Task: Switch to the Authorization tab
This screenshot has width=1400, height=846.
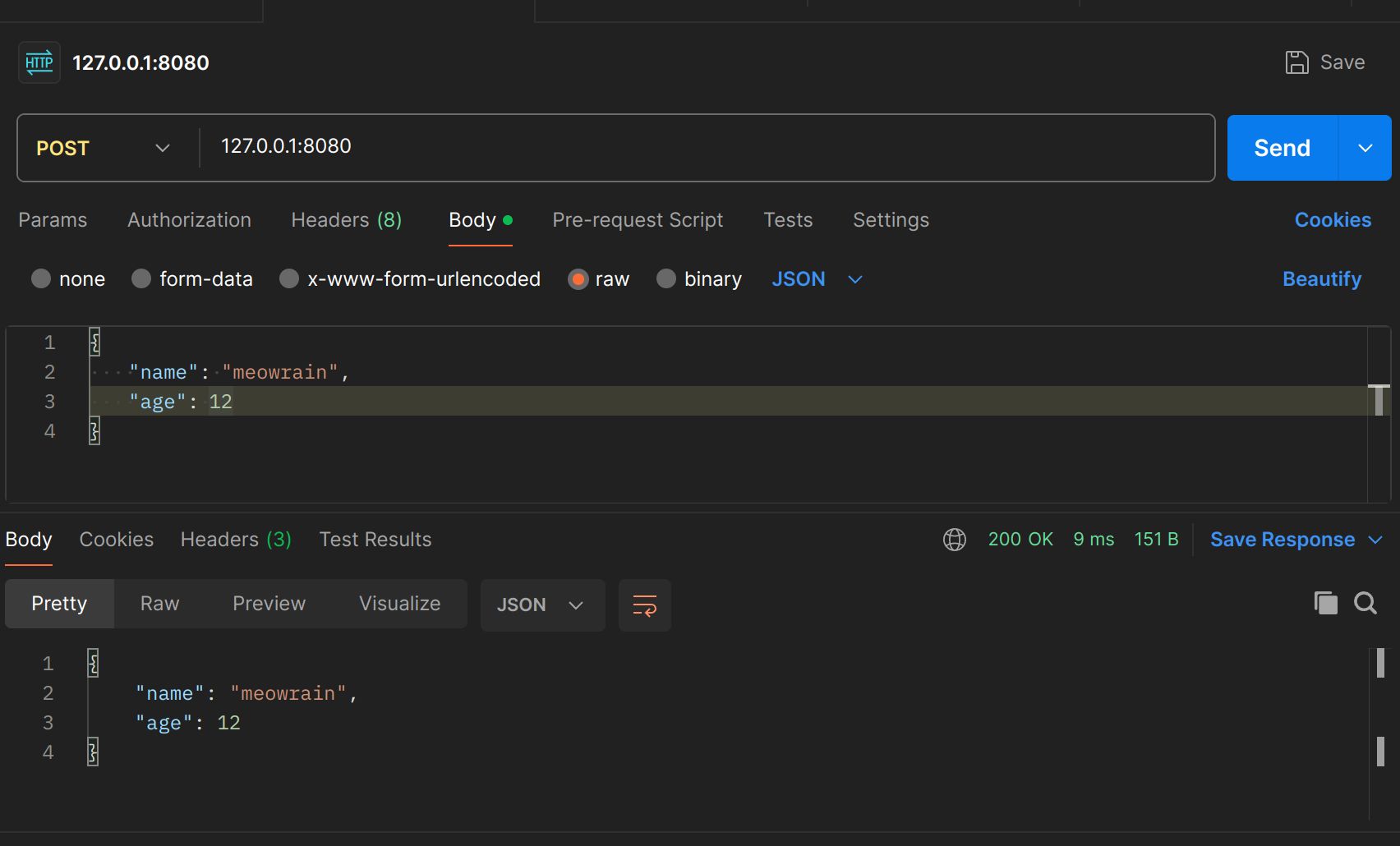Action: [x=189, y=220]
